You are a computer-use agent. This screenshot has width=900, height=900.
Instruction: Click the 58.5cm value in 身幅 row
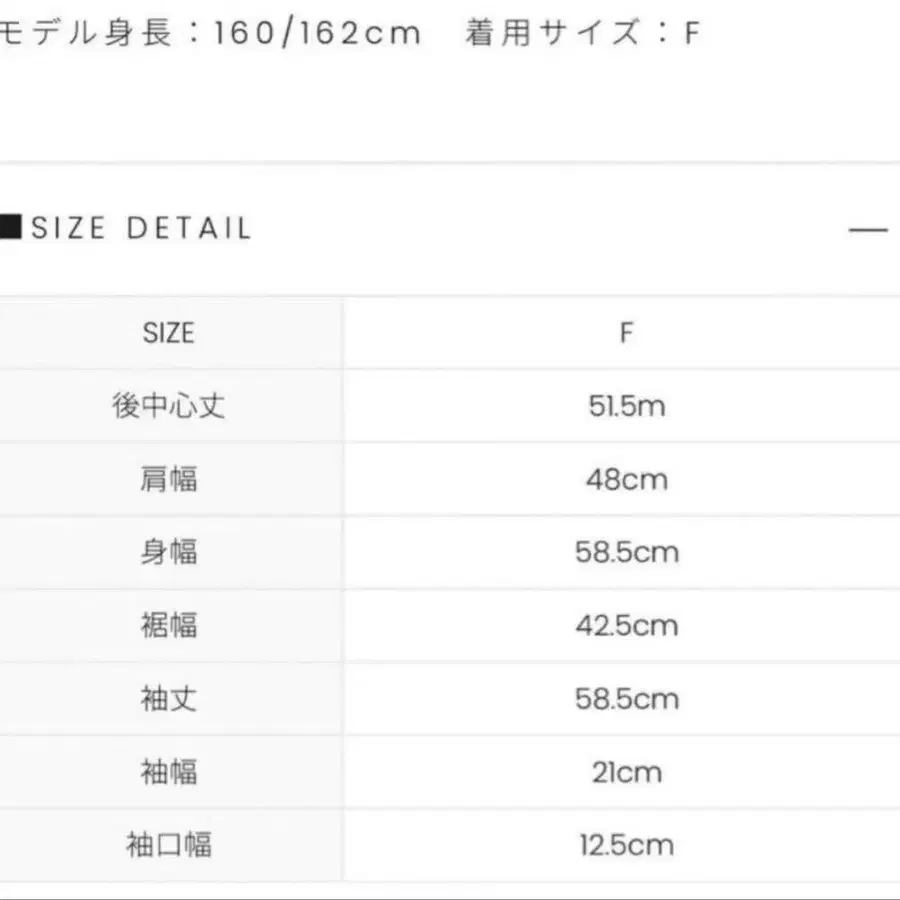[626, 552]
